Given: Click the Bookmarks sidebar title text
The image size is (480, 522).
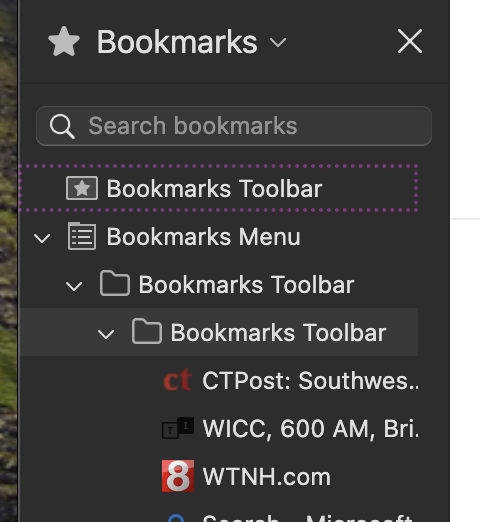Looking at the screenshot, I should 177,42.
